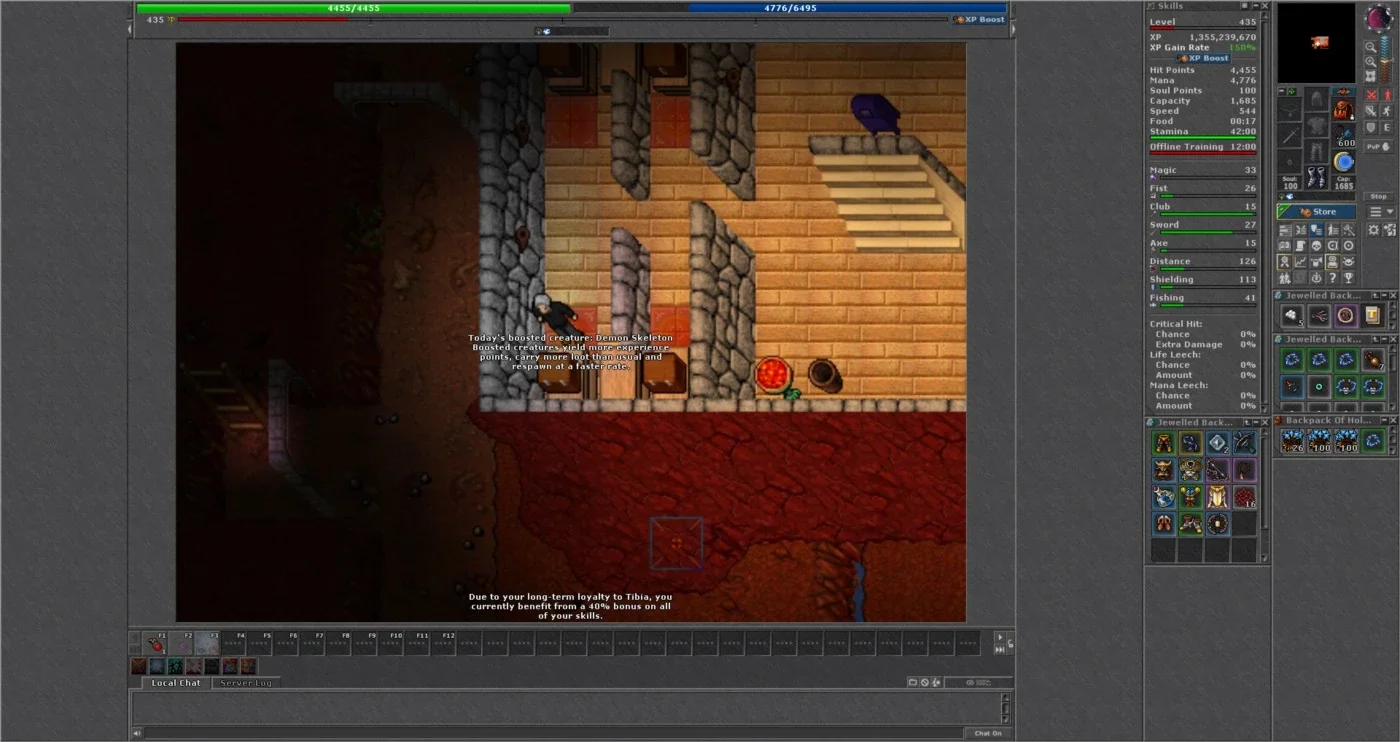Toggle the red X full attack mode
This screenshot has height=742, width=1400.
tap(1371, 95)
